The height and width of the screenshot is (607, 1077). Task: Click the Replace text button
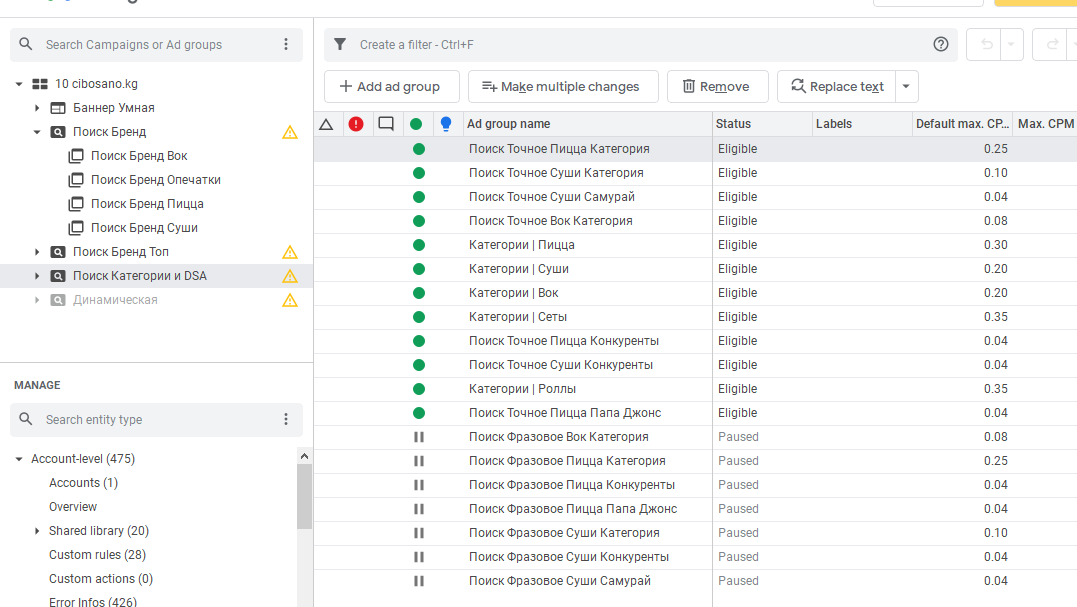point(837,87)
